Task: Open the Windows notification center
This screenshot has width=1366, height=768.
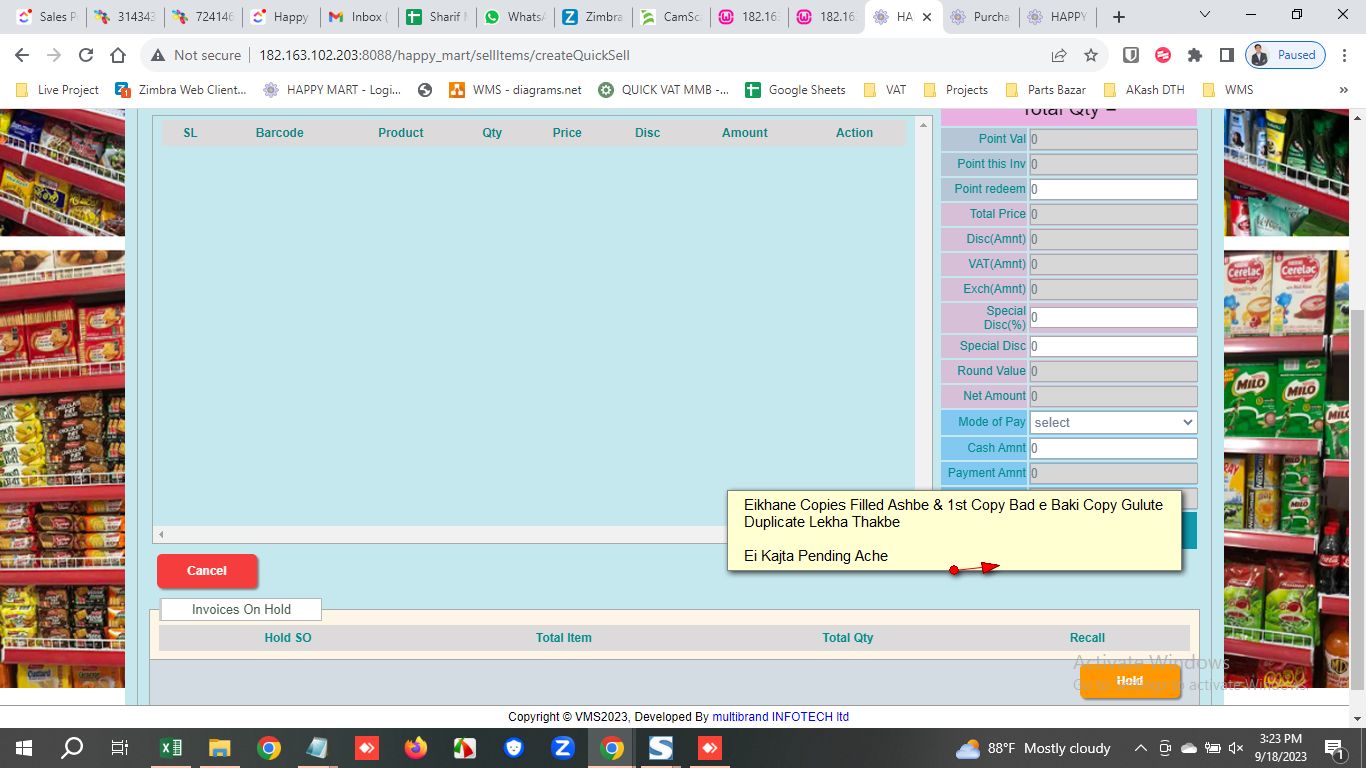Action: pyautogui.click(x=1334, y=748)
